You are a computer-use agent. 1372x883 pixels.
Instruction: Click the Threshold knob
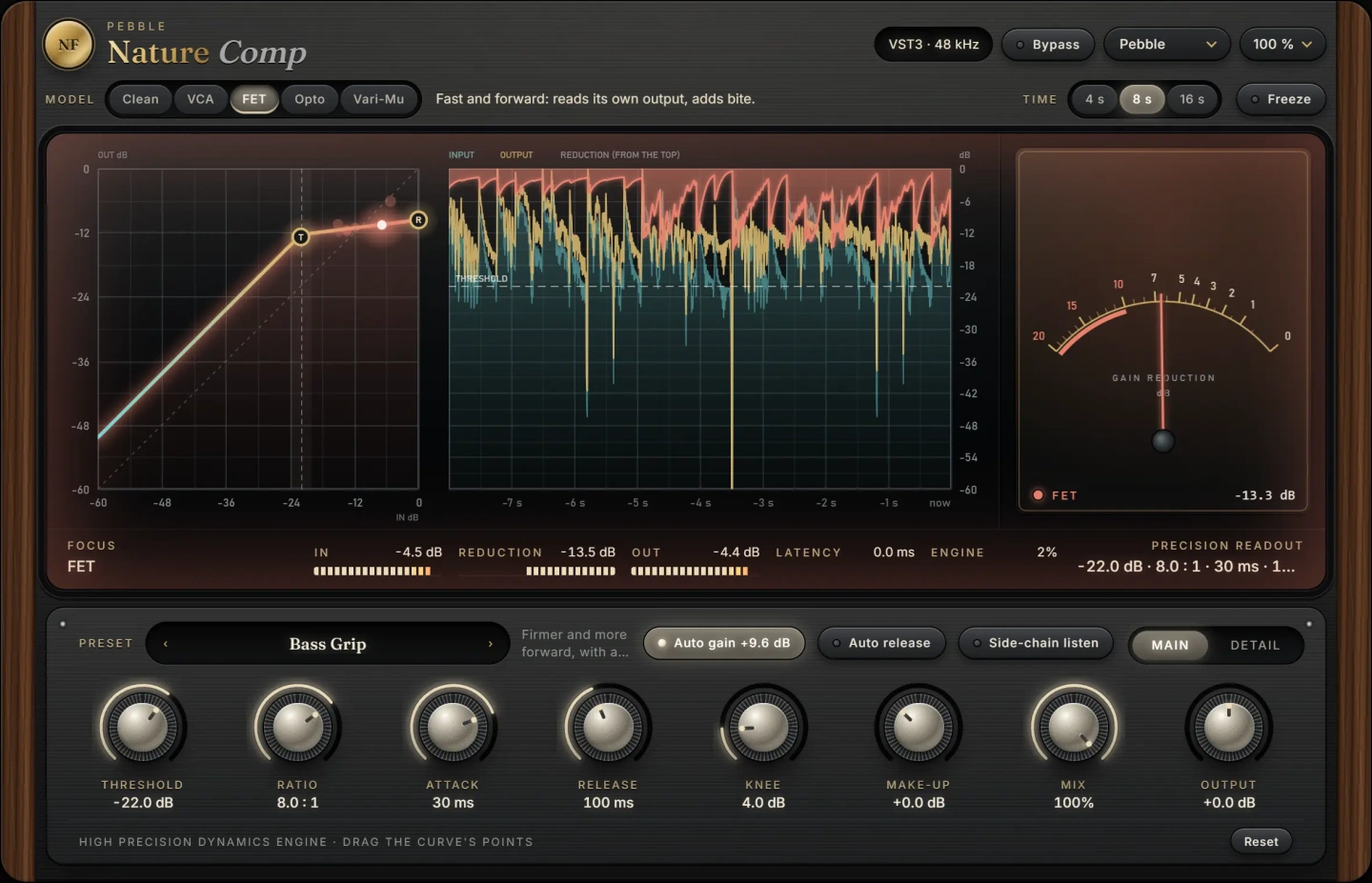143,728
